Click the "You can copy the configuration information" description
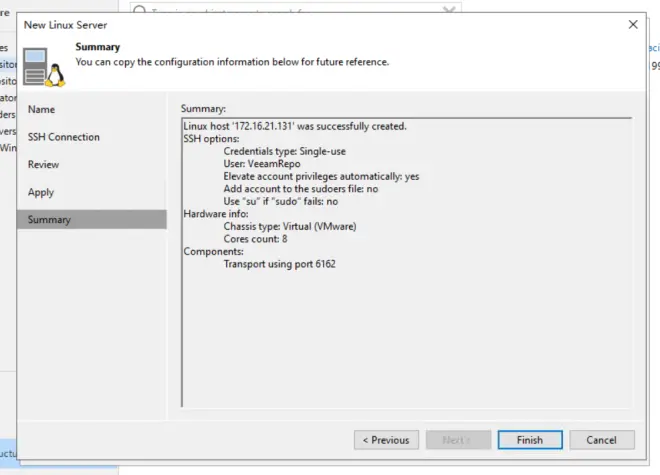Viewport: 660px width, 475px height. pos(232,62)
